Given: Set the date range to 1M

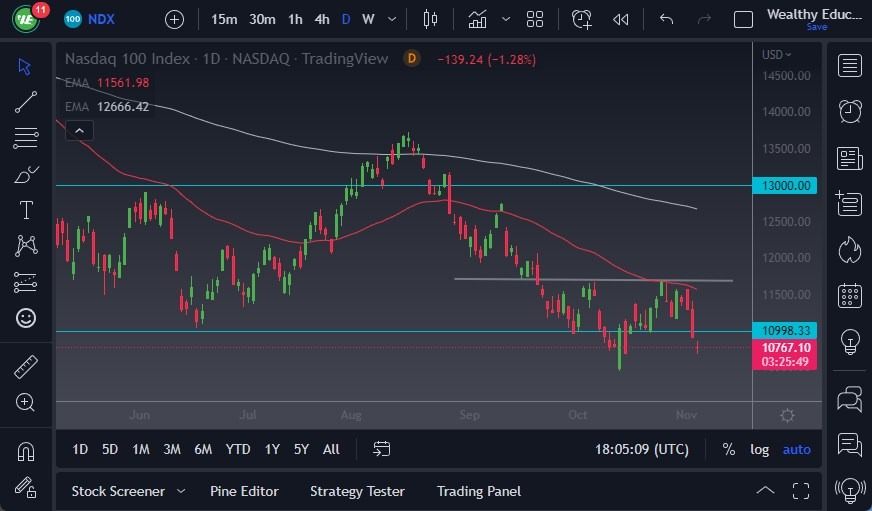Looking at the screenshot, I should tap(141, 449).
